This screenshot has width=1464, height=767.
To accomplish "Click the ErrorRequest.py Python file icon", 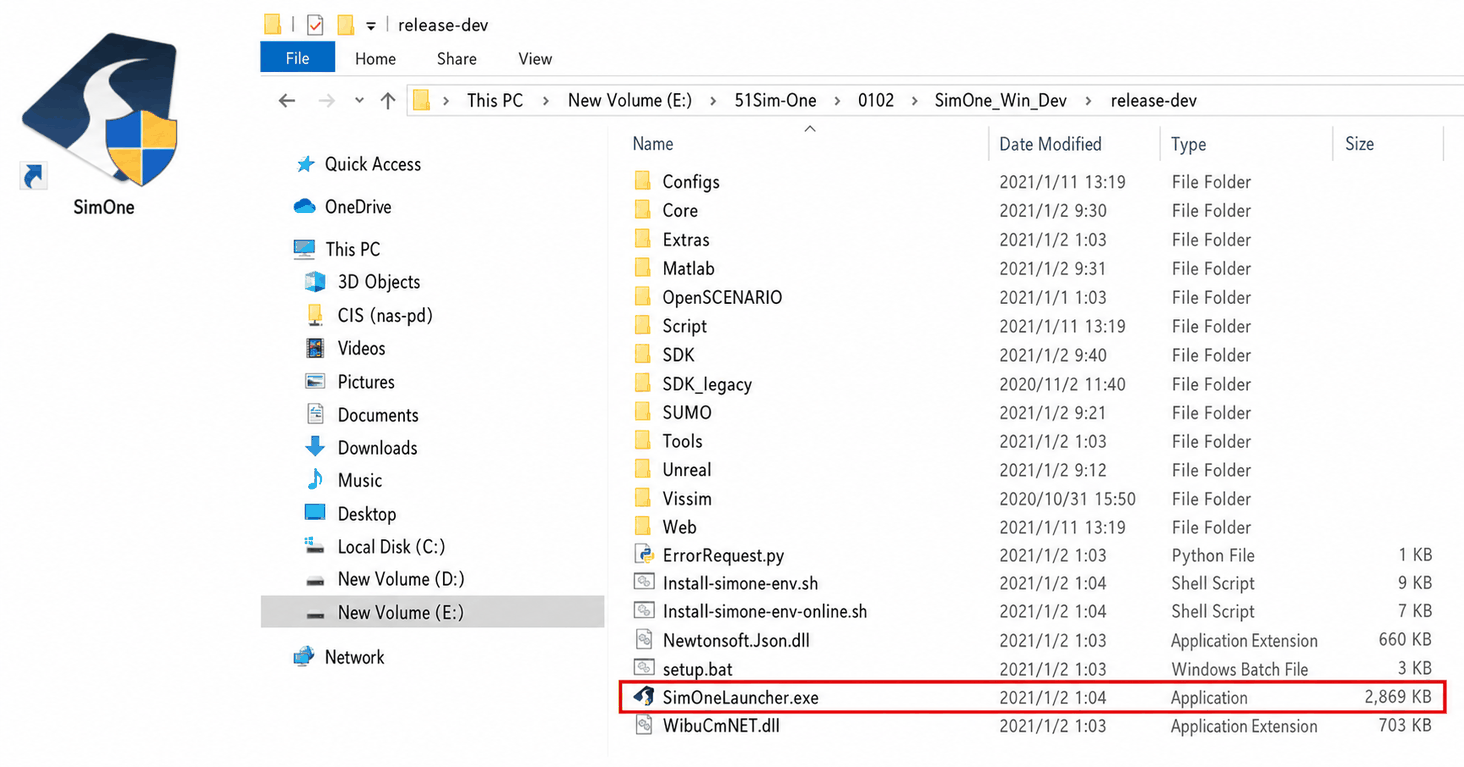I will [644, 555].
